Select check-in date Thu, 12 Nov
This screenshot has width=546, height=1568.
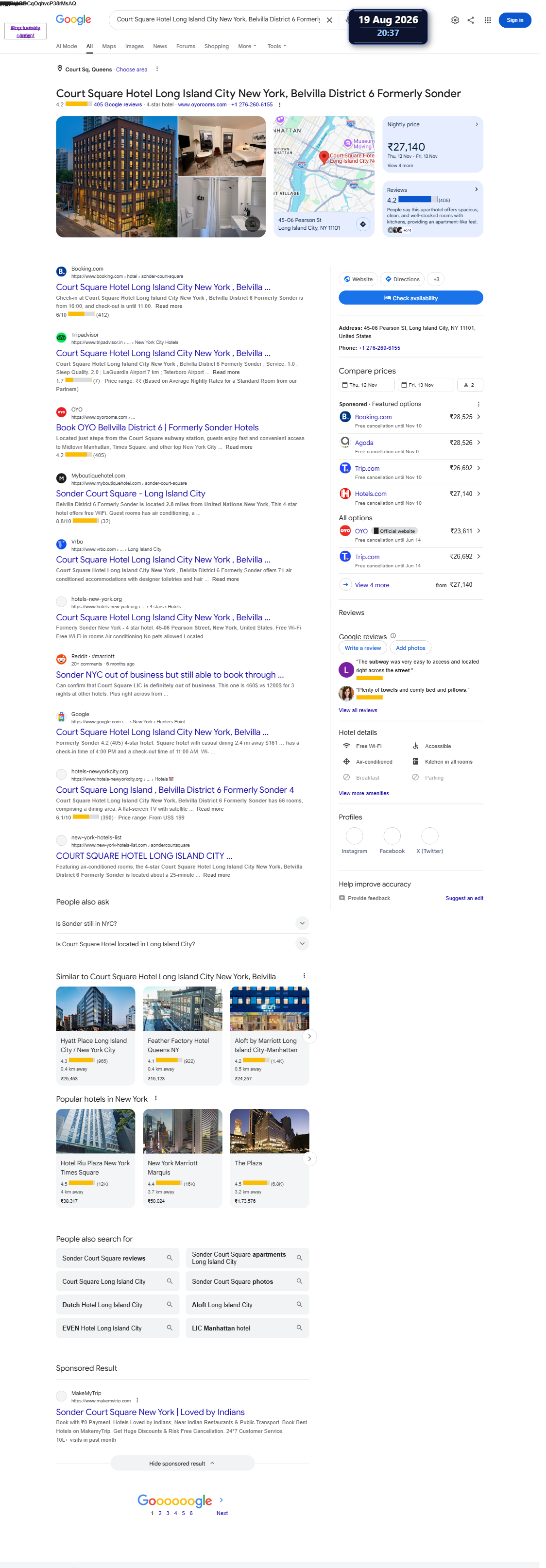(367, 385)
